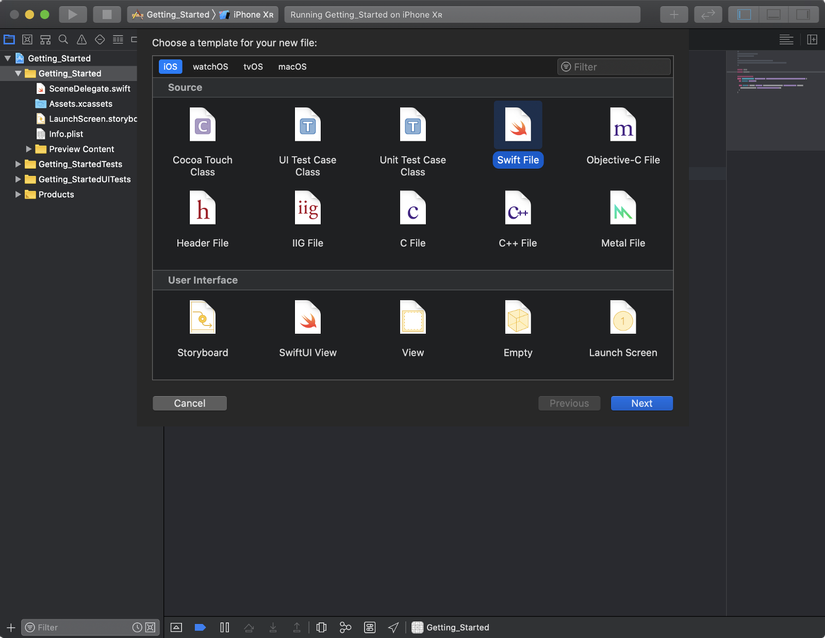Viewport: 825px width, 638px height.
Task: Expand the Preview Content folder
Action: pos(30,149)
